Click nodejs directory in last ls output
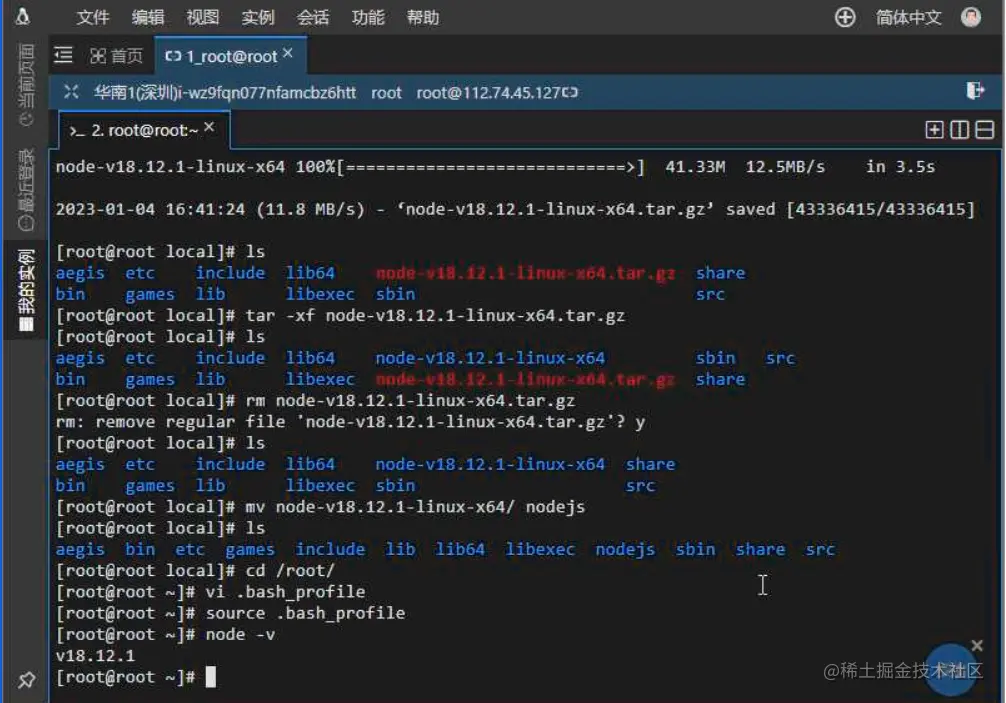This screenshot has width=1006, height=703. click(625, 550)
